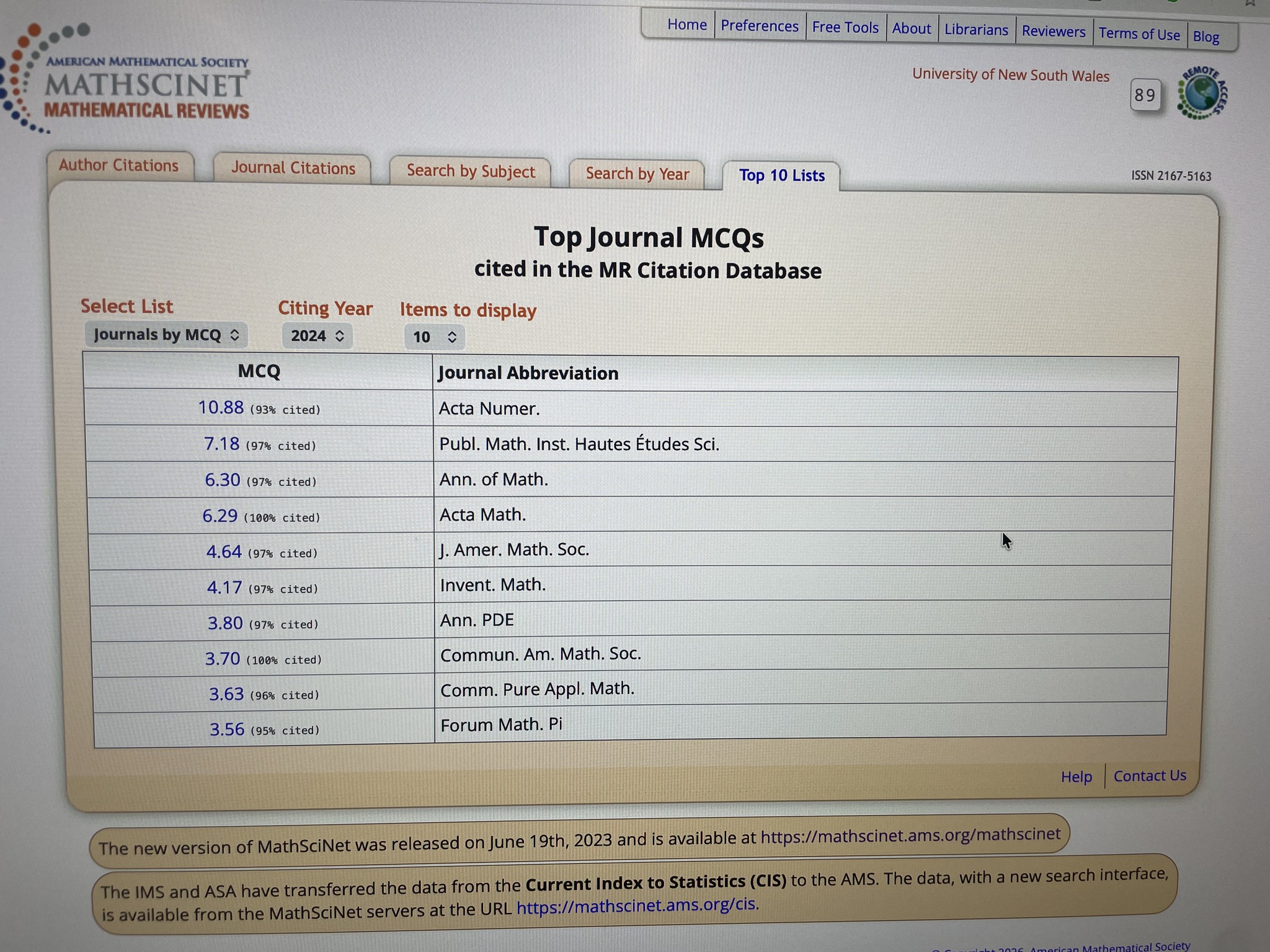Click the Contact Us link
The height and width of the screenshot is (952, 1270).
1149,776
